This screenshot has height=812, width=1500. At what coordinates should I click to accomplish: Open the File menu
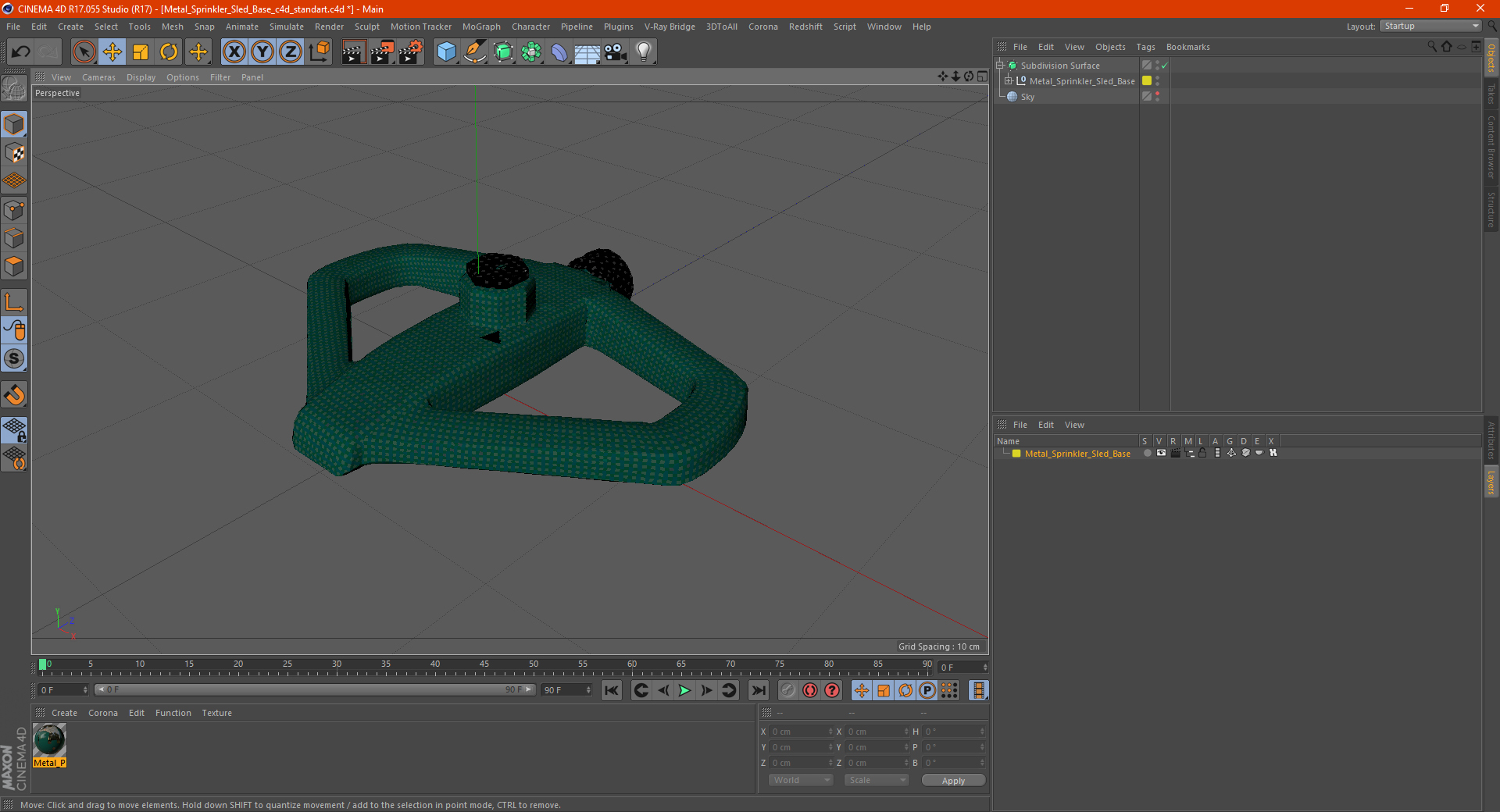[x=13, y=27]
